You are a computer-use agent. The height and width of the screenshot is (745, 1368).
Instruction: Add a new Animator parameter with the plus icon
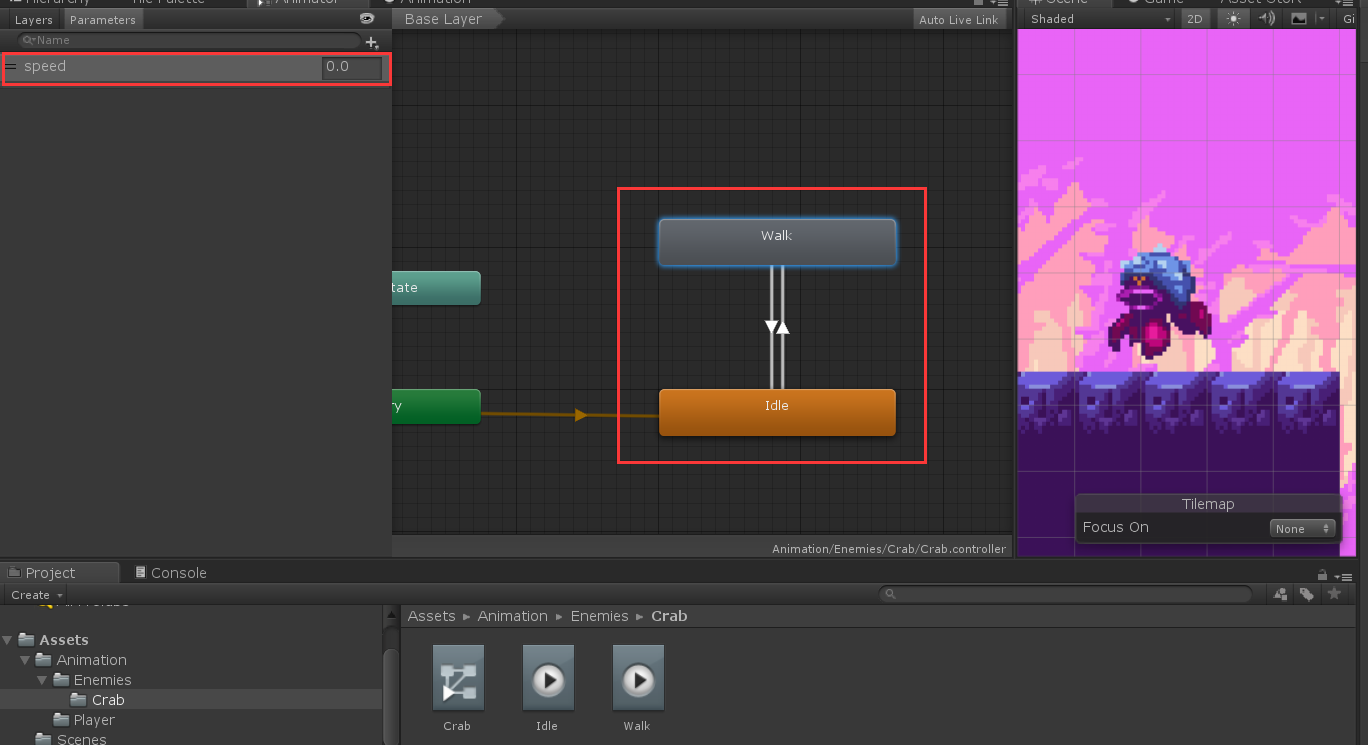pos(371,41)
